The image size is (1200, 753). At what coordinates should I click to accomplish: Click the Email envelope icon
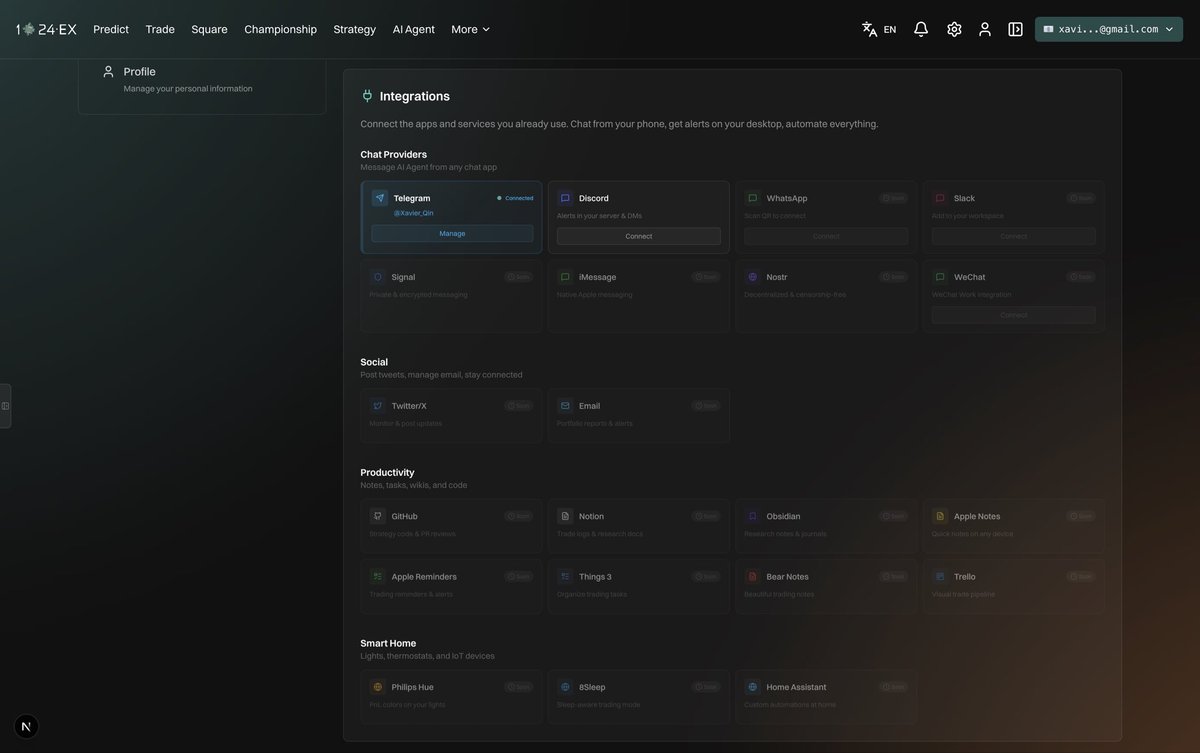point(565,406)
